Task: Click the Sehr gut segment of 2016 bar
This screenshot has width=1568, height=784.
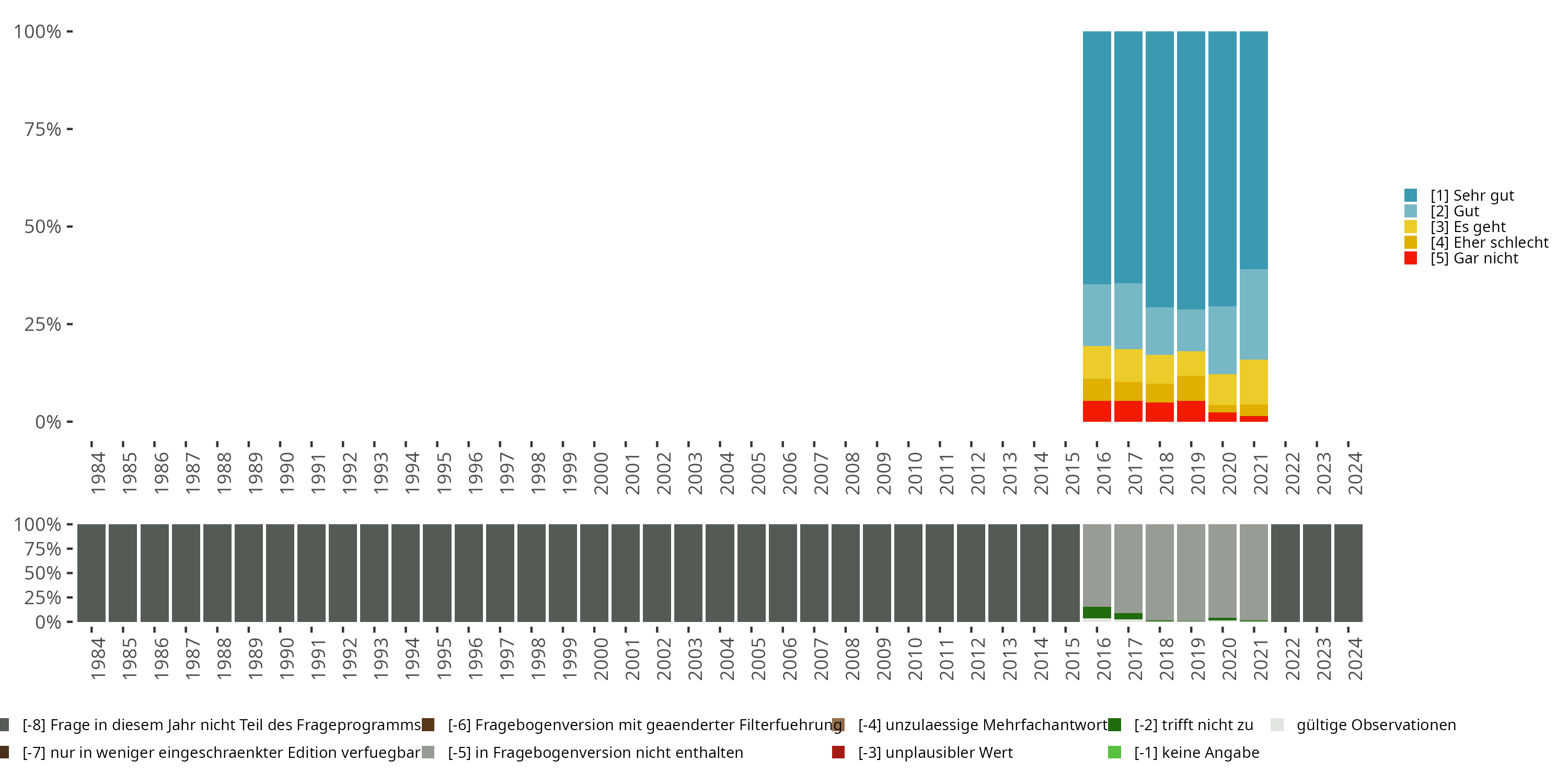Action: (x=1097, y=158)
